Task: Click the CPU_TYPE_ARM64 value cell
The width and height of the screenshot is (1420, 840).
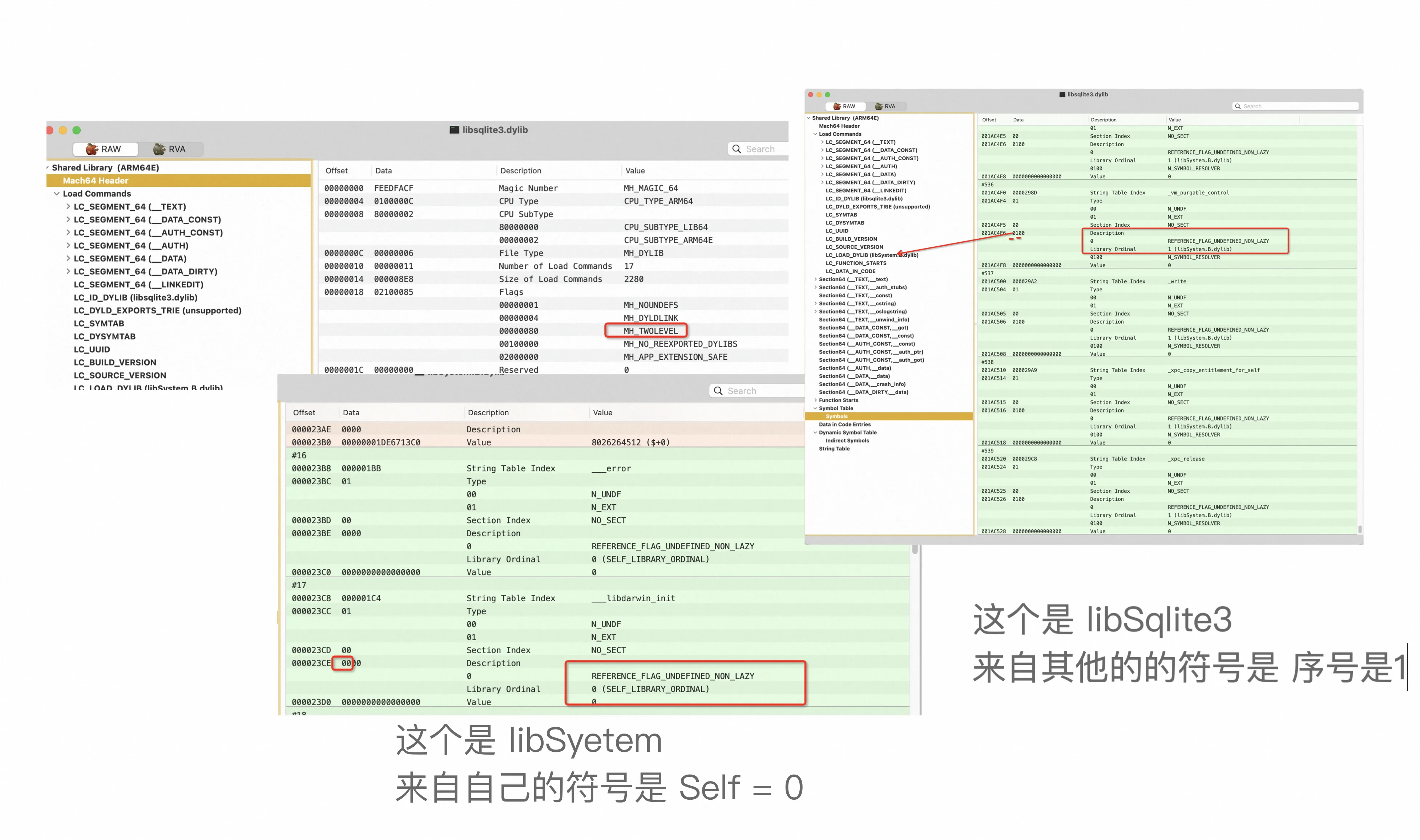Action: tap(658, 202)
